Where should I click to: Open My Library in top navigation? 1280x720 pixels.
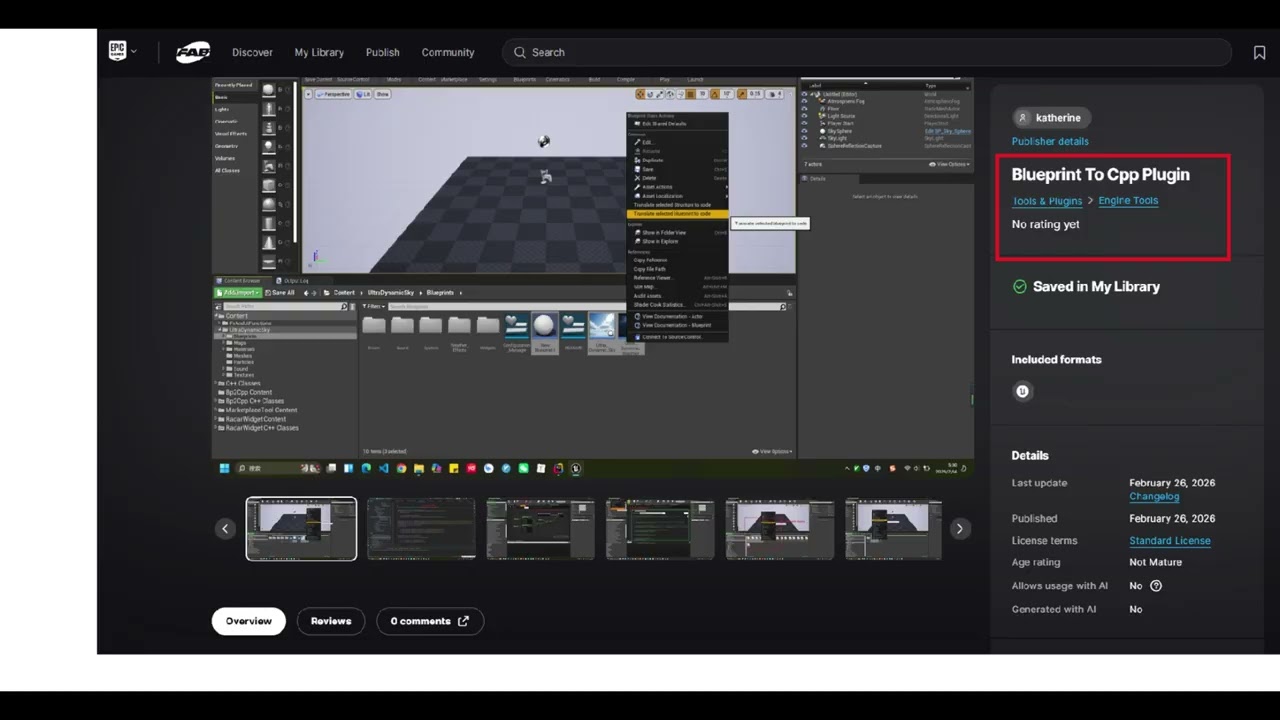[319, 52]
